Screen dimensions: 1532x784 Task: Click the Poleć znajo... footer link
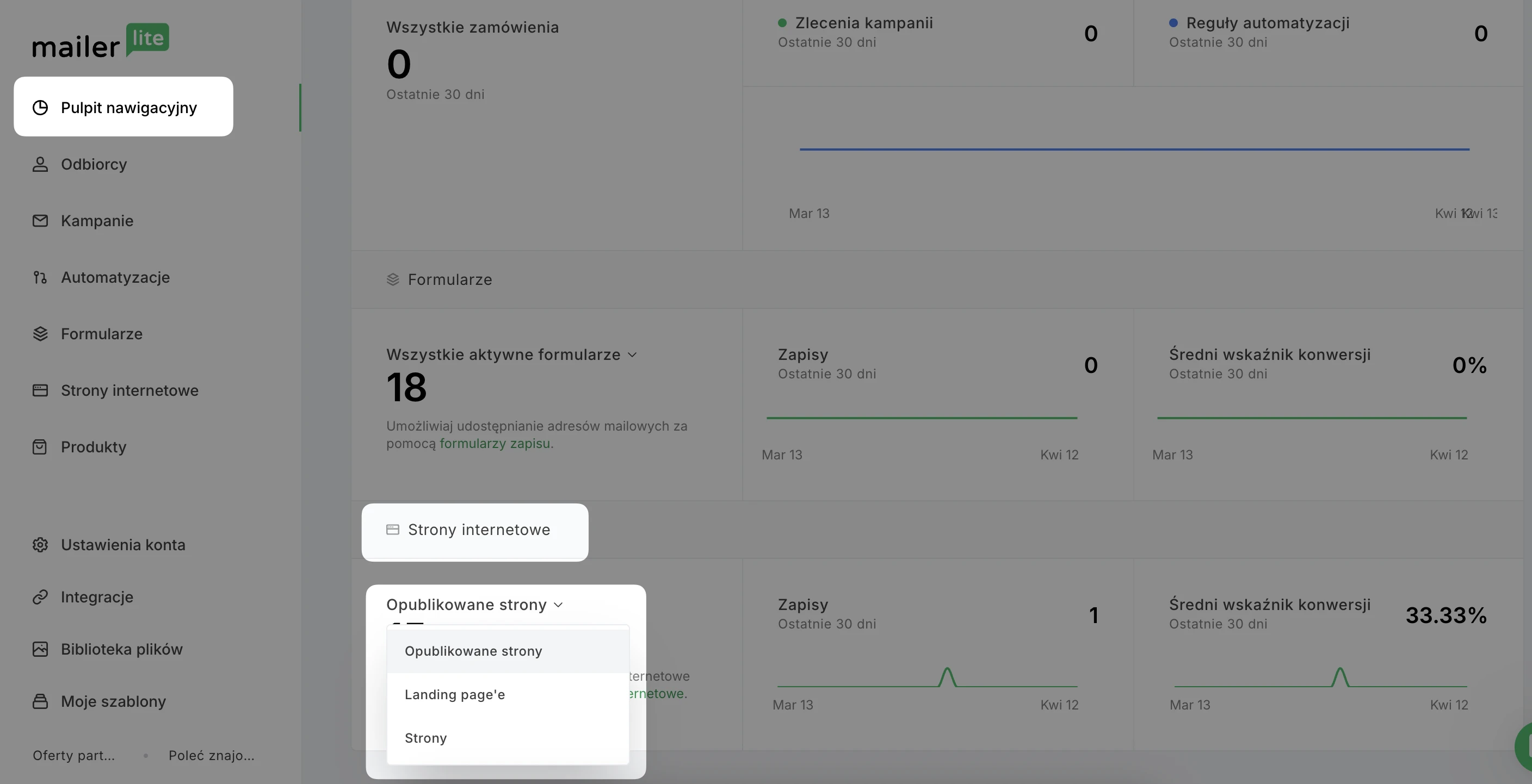[x=211, y=756]
